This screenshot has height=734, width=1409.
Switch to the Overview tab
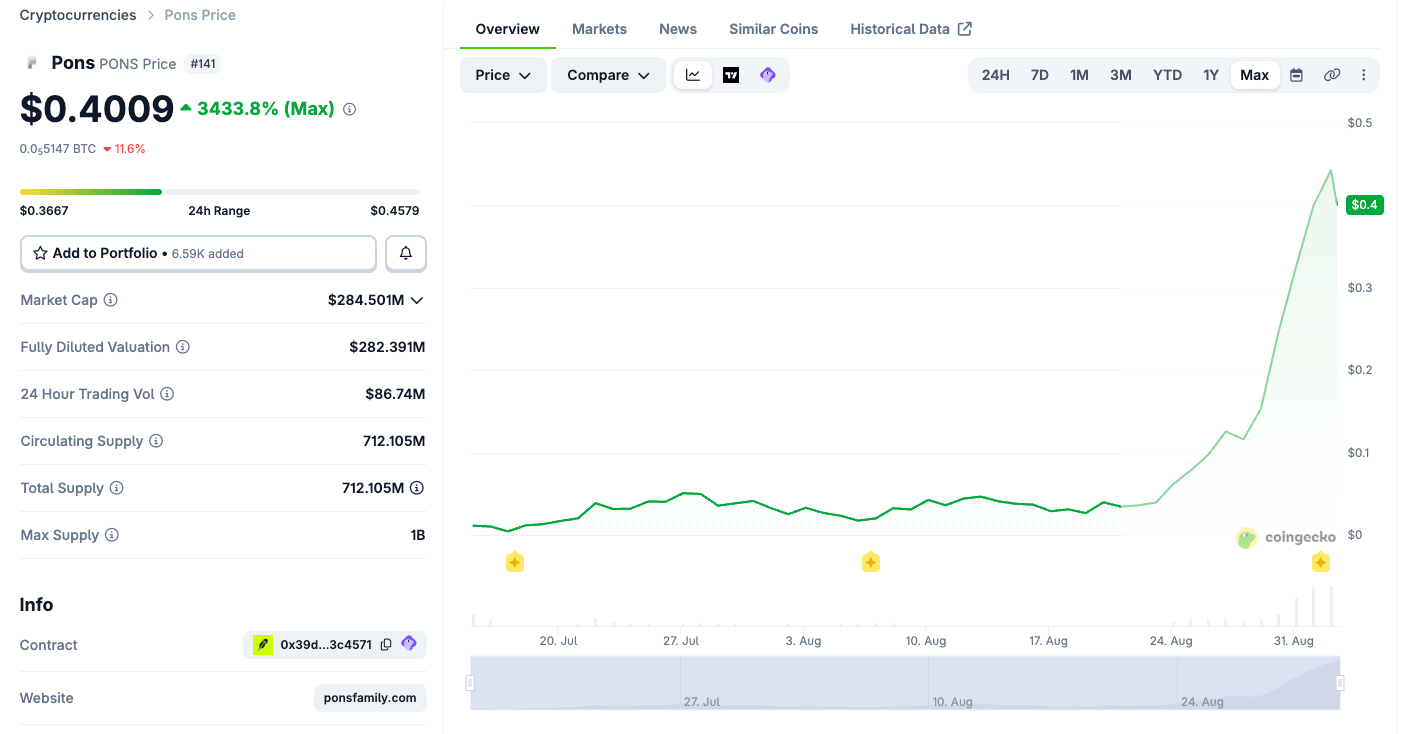(508, 29)
